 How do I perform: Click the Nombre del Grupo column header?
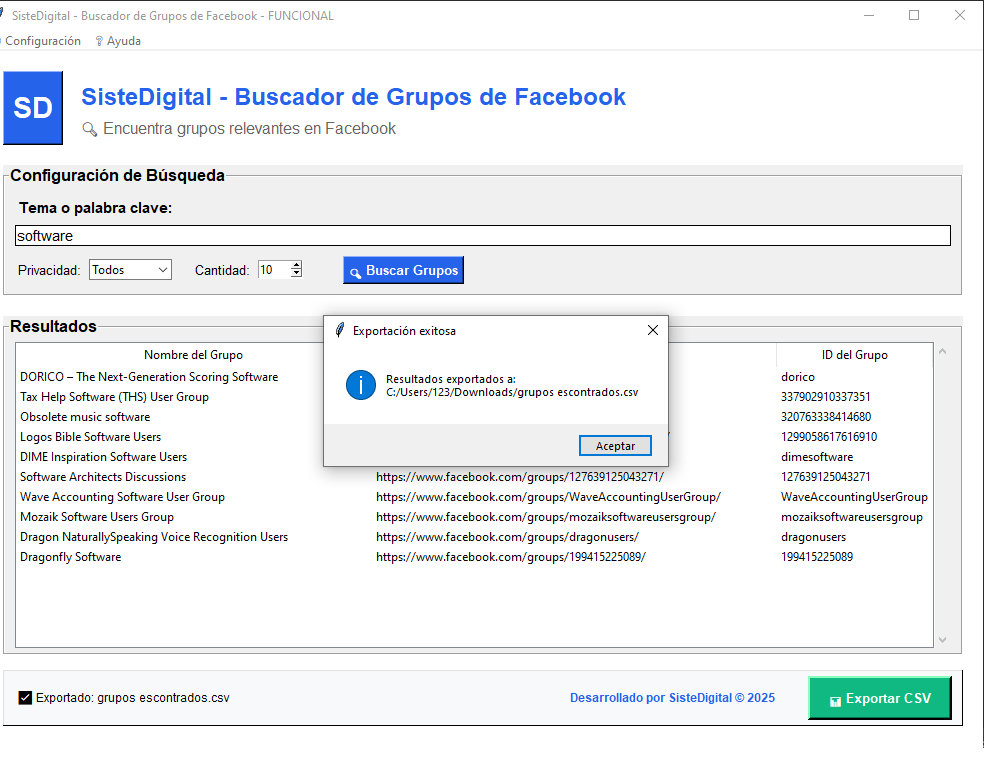point(193,355)
